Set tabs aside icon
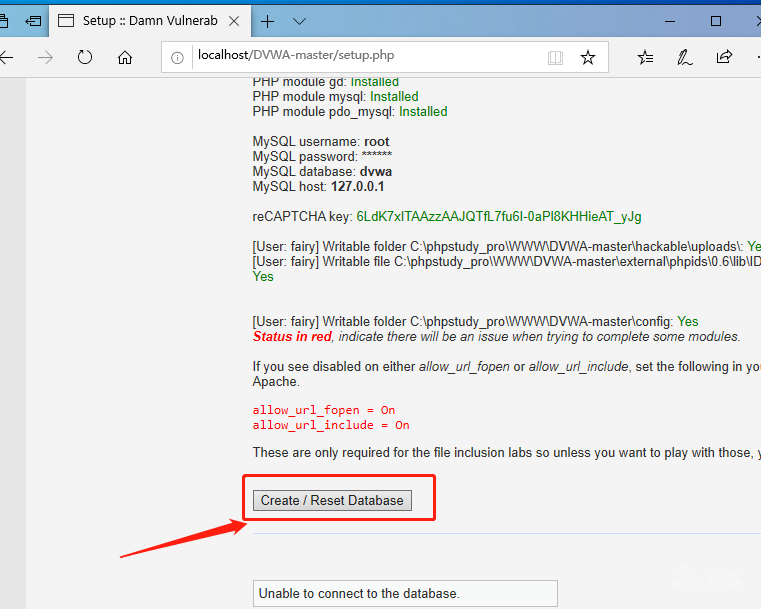This screenshot has width=761, height=609. [x=33, y=21]
